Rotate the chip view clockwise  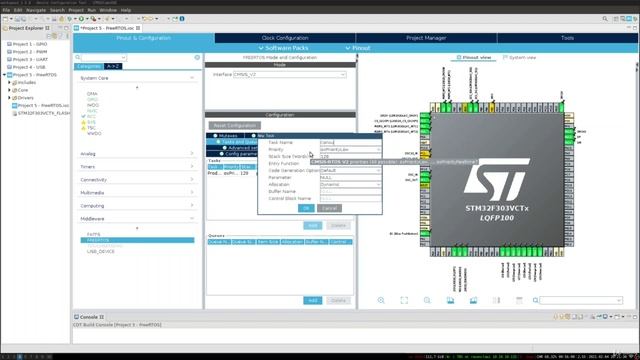pos(450,300)
